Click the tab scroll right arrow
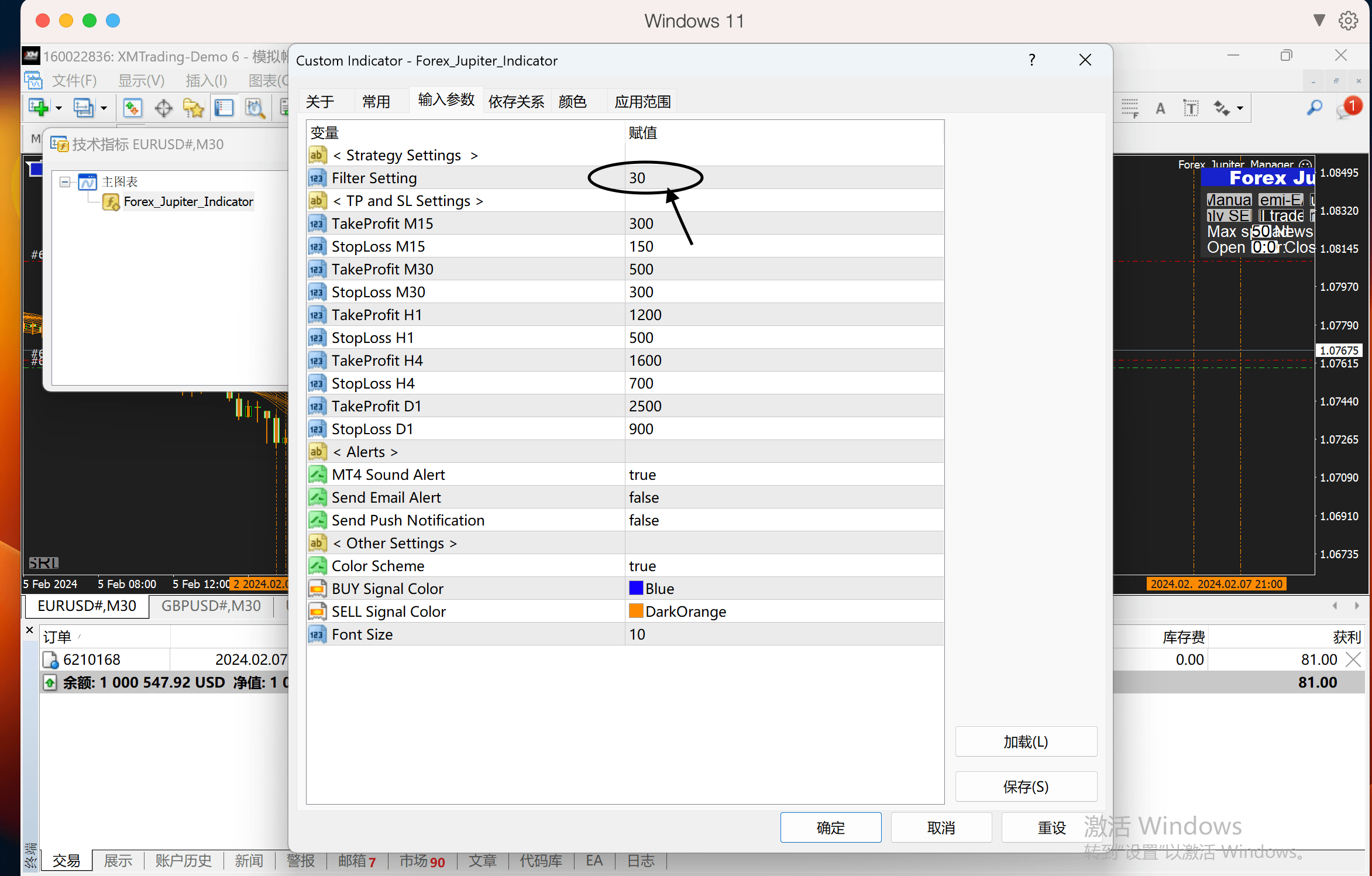The width and height of the screenshot is (1372, 876). pyautogui.click(x=1357, y=606)
